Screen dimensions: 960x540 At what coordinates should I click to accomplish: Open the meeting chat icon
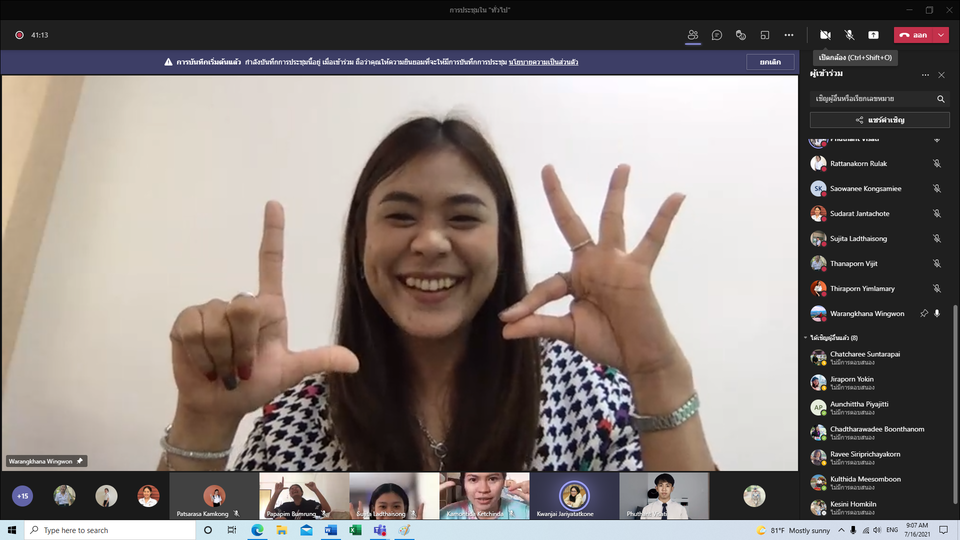click(x=716, y=35)
